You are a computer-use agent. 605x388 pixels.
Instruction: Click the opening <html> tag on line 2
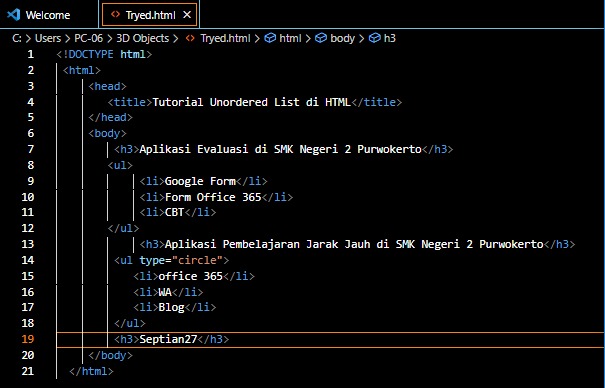[81, 70]
